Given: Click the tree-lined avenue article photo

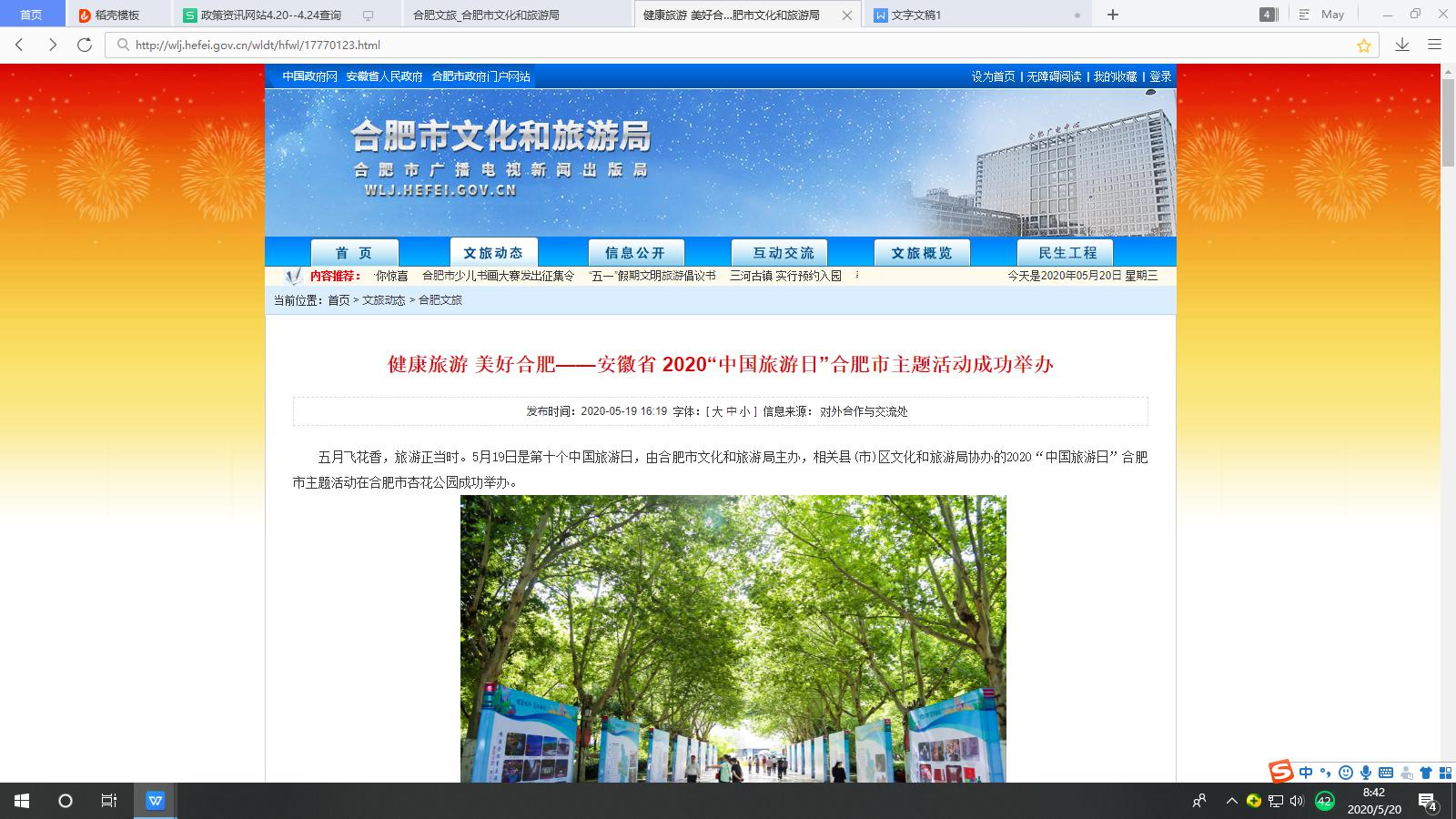Looking at the screenshot, I should (733, 639).
